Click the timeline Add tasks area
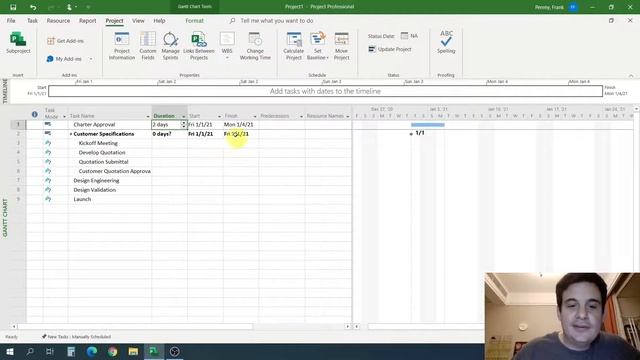This screenshot has width=640, height=360. tap(325, 91)
